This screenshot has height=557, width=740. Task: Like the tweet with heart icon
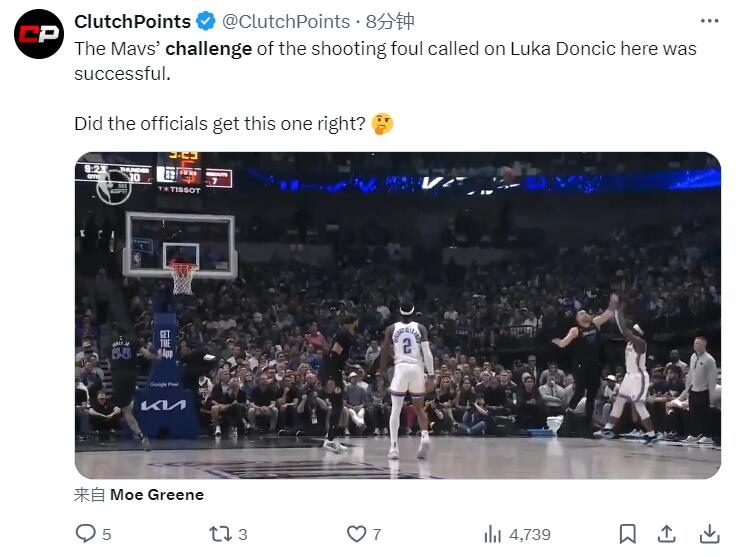coord(356,534)
